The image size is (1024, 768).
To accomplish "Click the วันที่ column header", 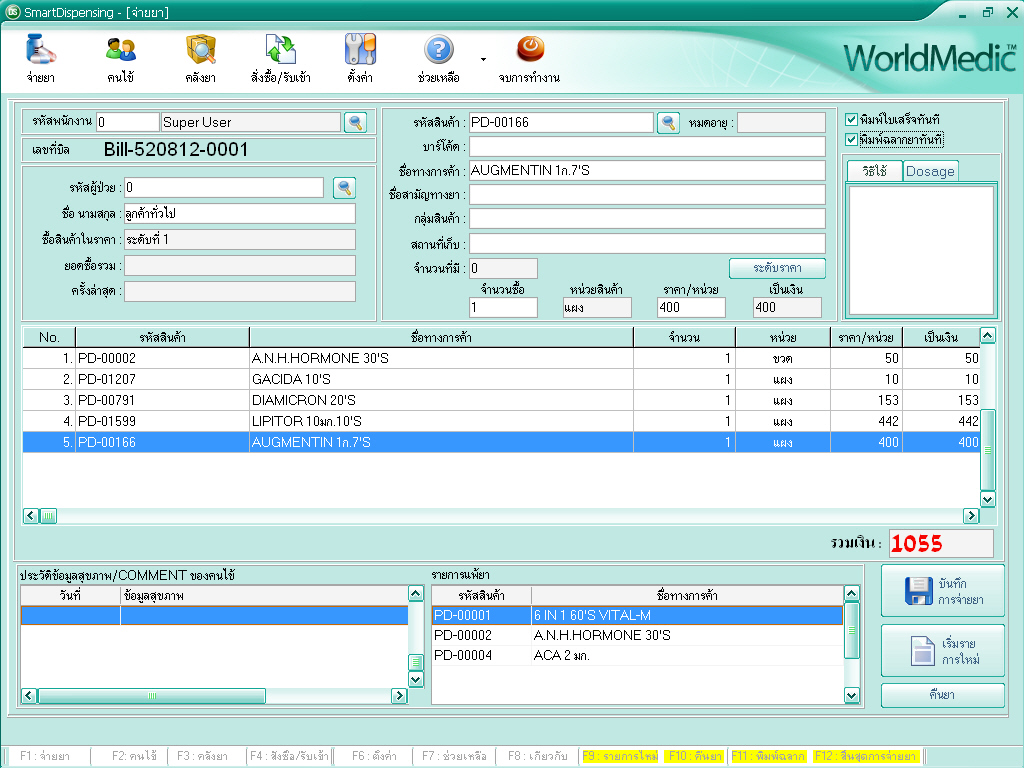I will pos(71,596).
